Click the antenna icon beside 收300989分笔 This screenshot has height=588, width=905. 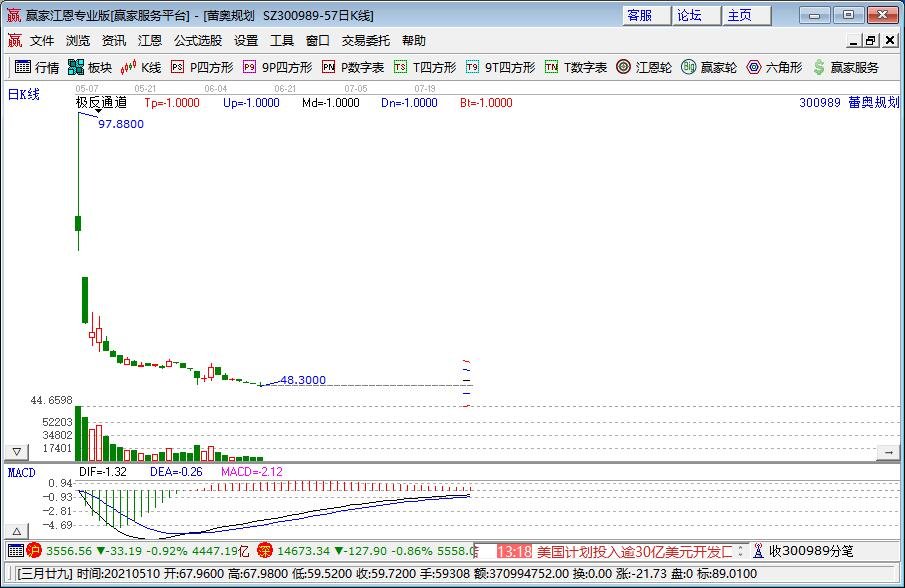pos(758,551)
